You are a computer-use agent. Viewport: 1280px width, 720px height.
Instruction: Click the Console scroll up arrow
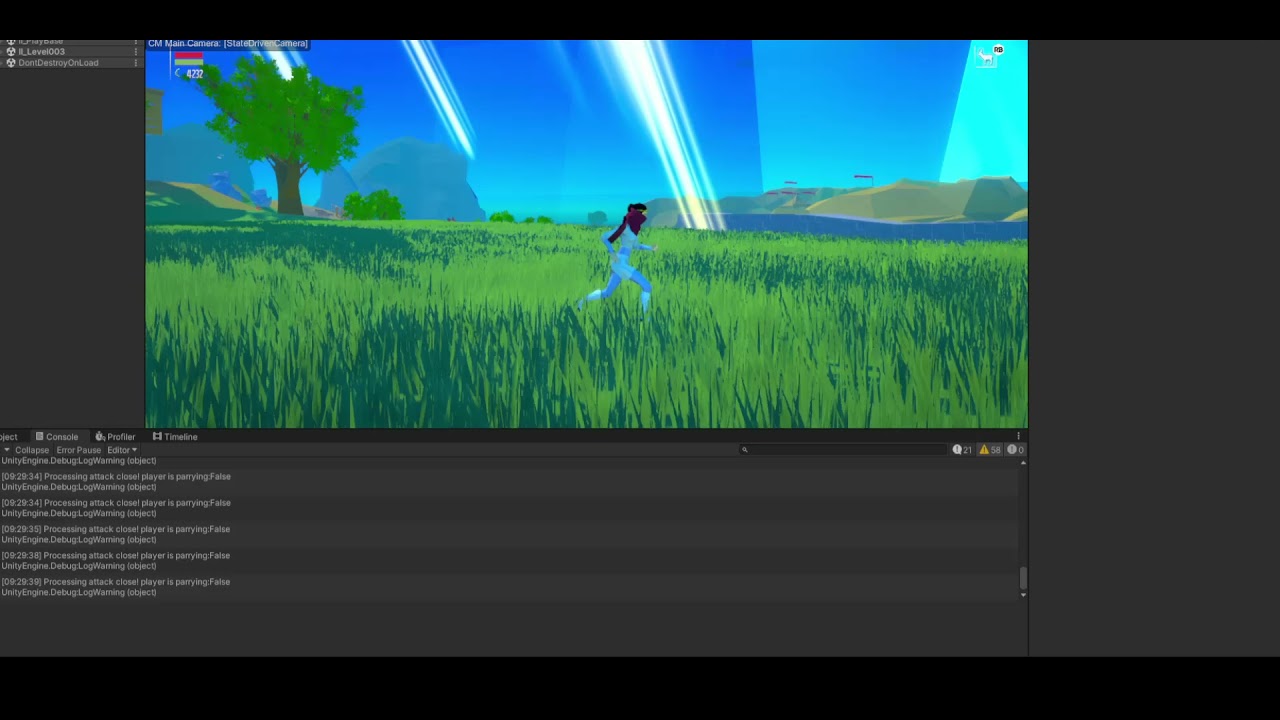[x=1023, y=463]
